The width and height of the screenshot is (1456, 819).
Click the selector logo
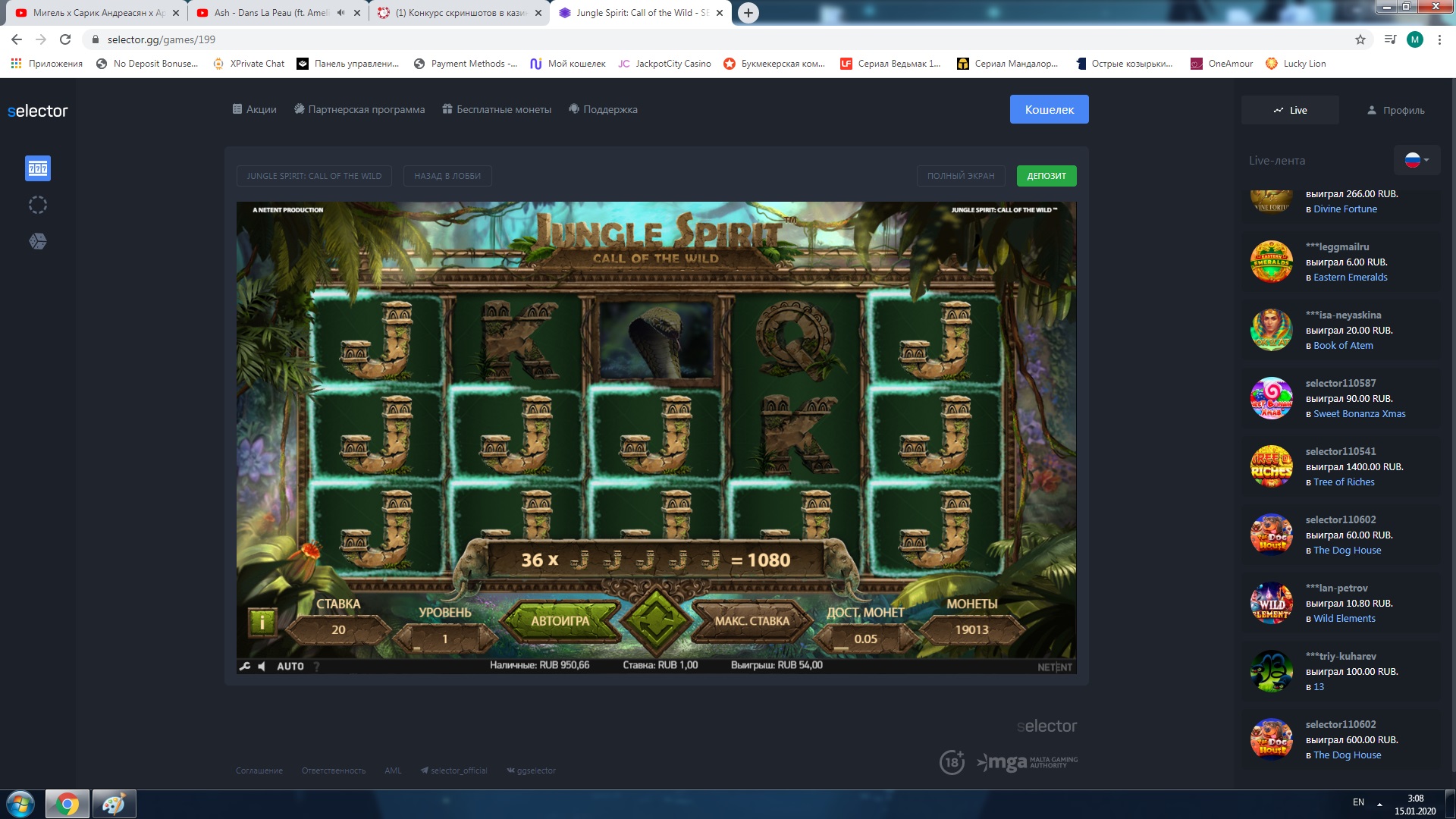coord(38,111)
